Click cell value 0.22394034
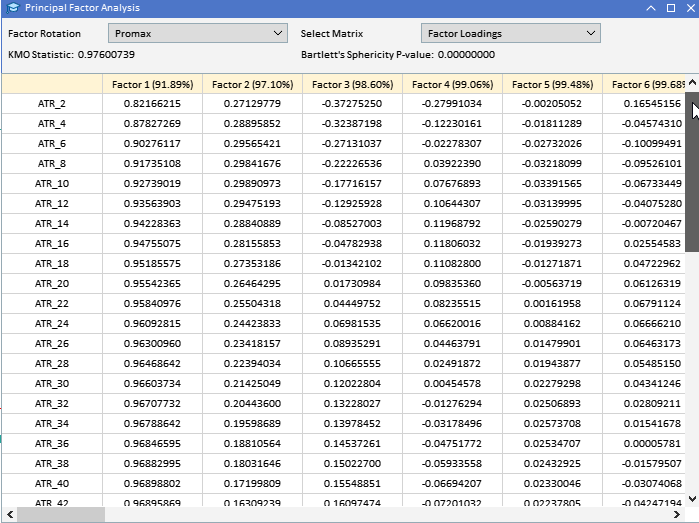This screenshot has width=699, height=523. coord(252,363)
